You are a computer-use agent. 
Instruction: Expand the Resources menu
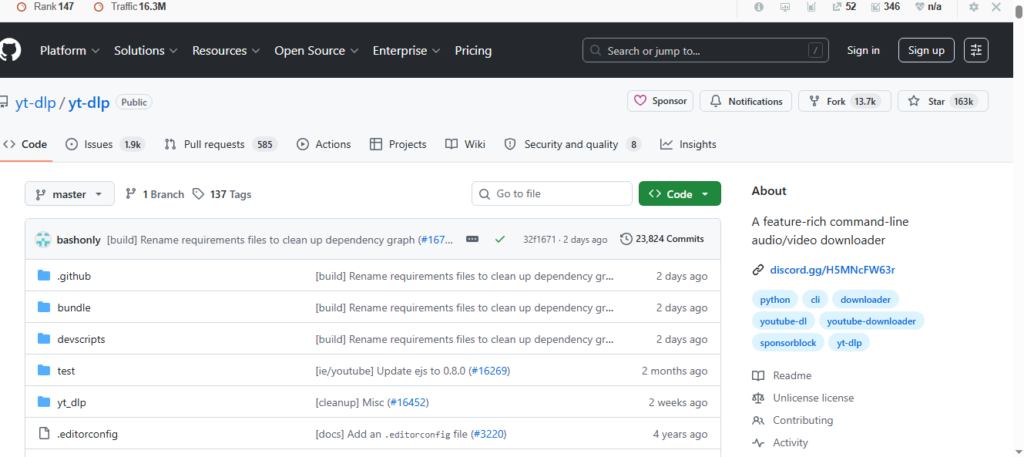[x=226, y=50]
